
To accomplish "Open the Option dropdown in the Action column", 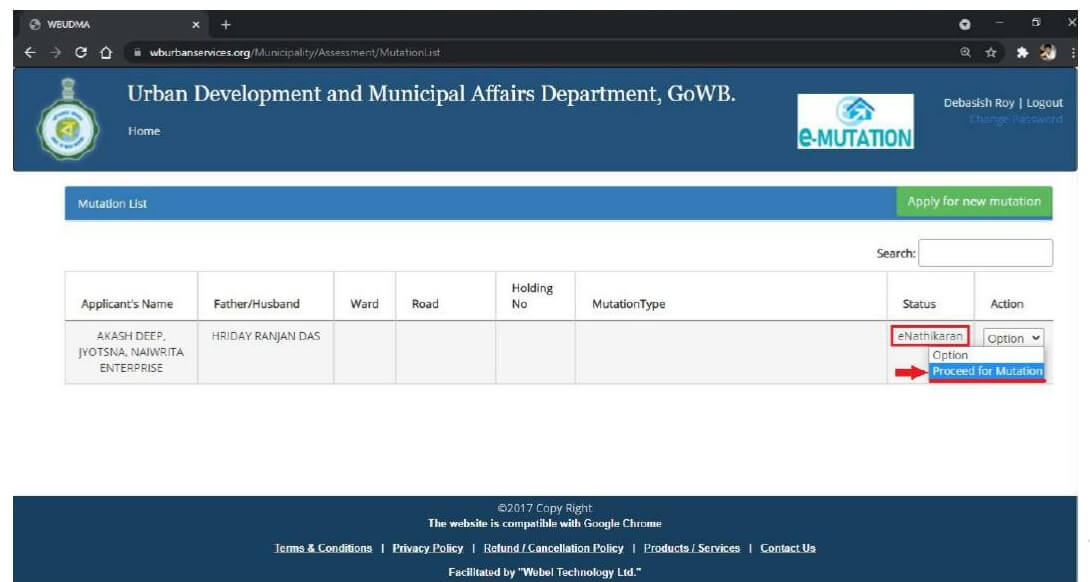I will (1013, 337).
